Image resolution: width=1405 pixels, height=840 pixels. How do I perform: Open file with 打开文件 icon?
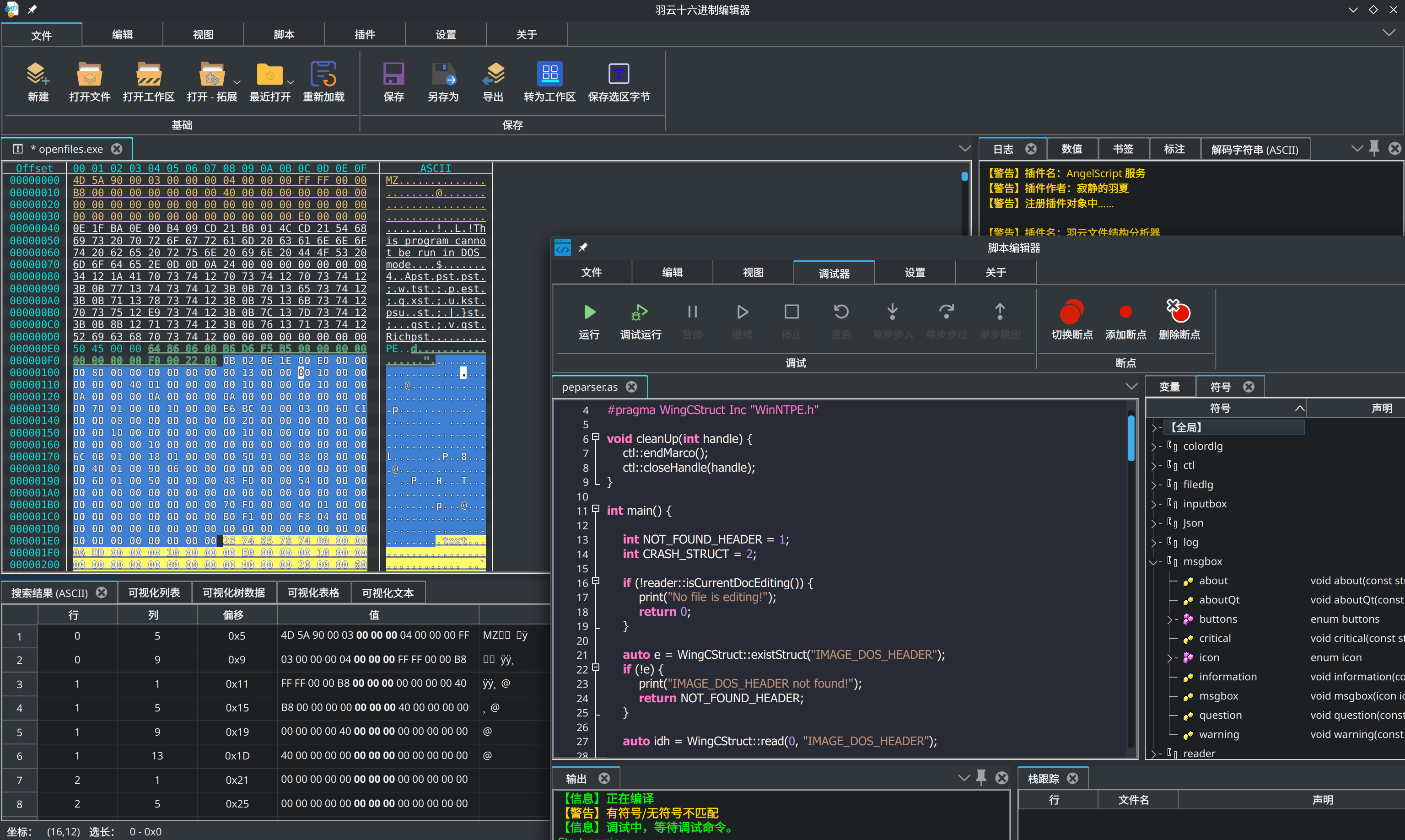pyautogui.click(x=89, y=74)
